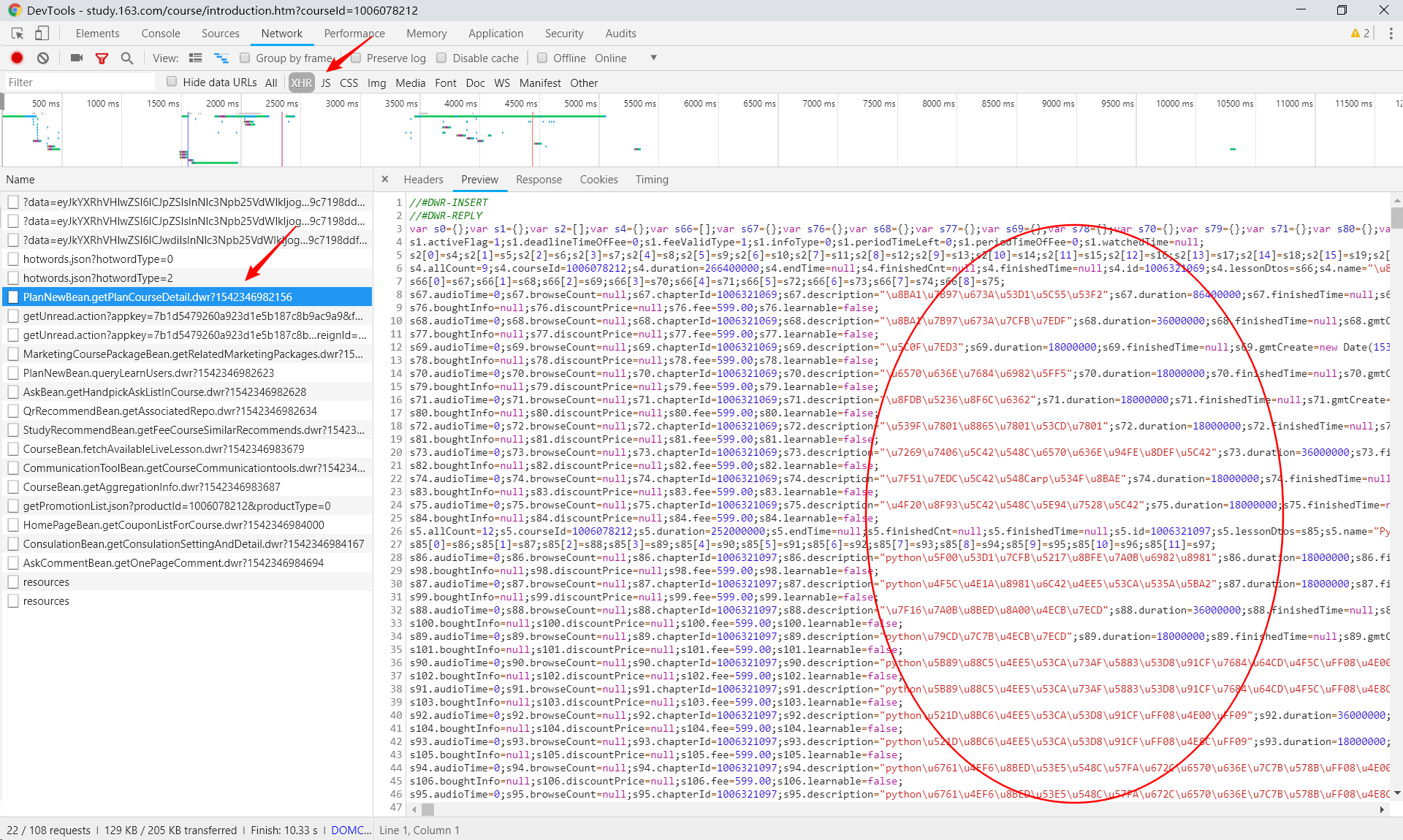The height and width of the screenshot is (840, 1403).
Task: Select the JS filter type
Action: click(326, 83)
